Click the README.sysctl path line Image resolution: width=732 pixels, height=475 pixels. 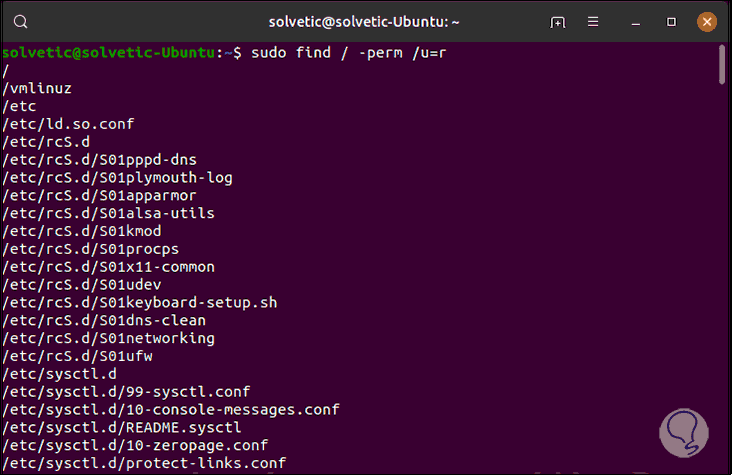tap(122, 428)
